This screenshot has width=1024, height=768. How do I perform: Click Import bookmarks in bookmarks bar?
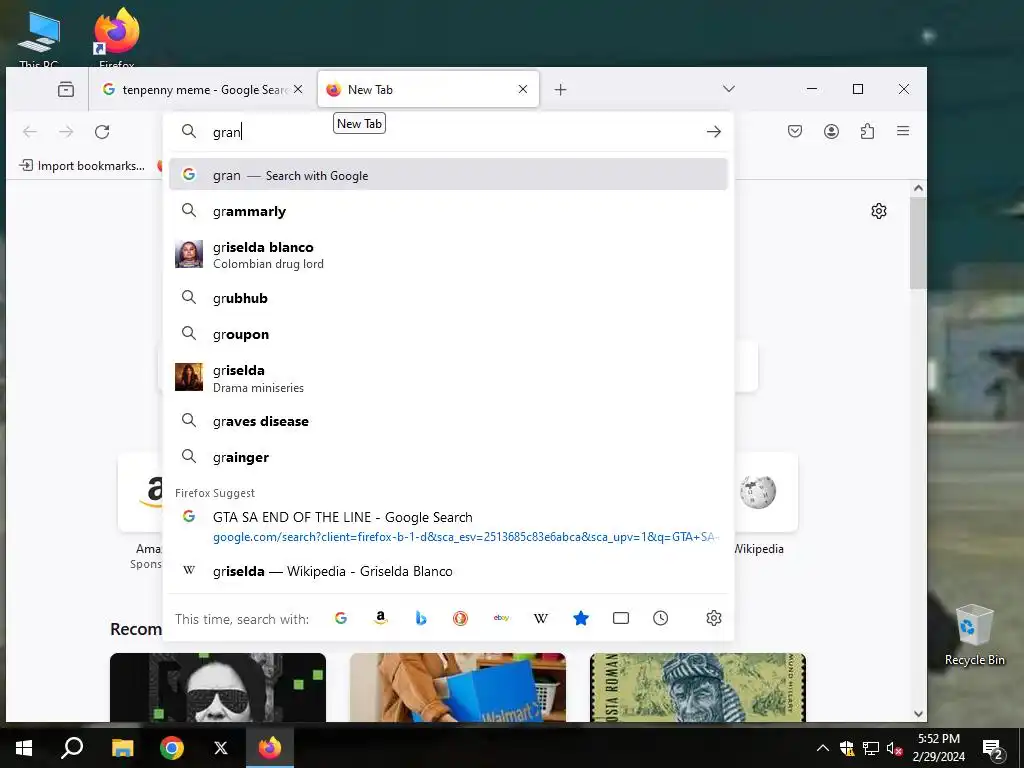[82, 166]
